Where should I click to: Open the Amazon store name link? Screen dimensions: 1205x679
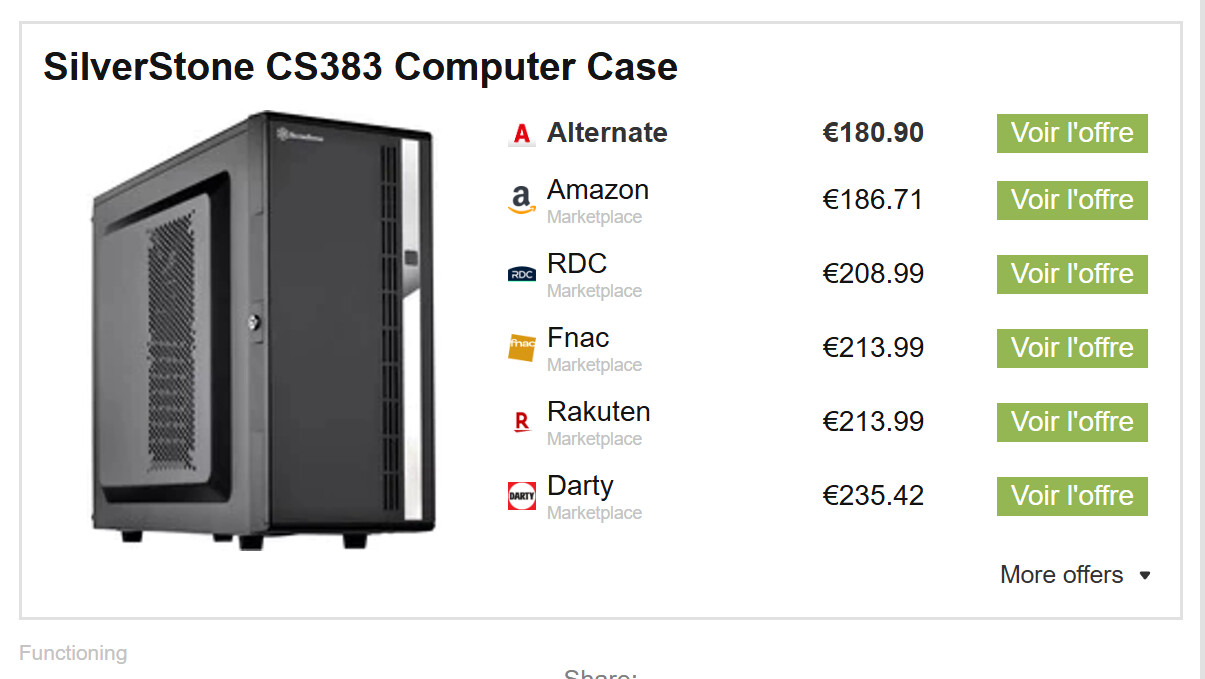tap(598, 190)
